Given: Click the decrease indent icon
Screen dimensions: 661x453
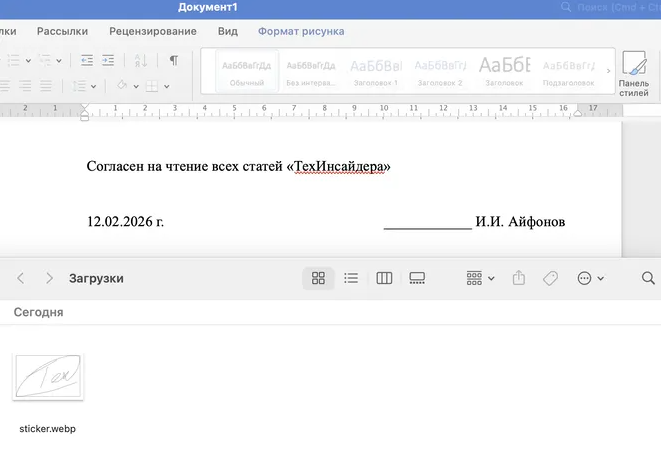Looking at the screenshot, I should 86,60.
